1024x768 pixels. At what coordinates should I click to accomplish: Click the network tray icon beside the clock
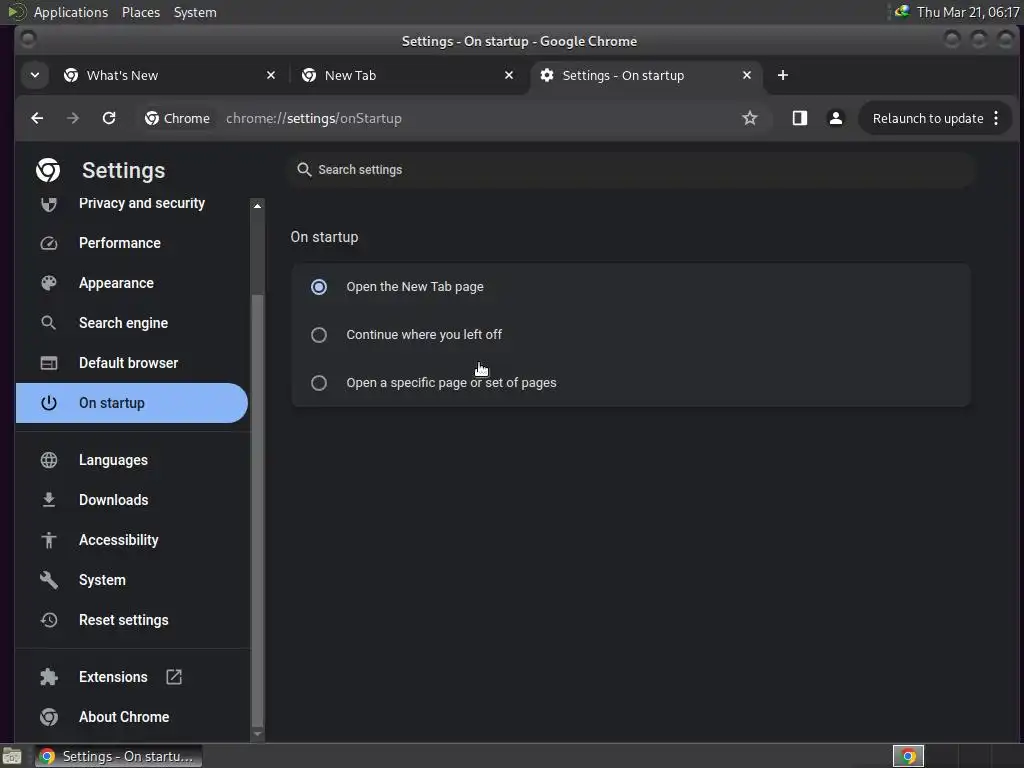[x=902, y=12]
